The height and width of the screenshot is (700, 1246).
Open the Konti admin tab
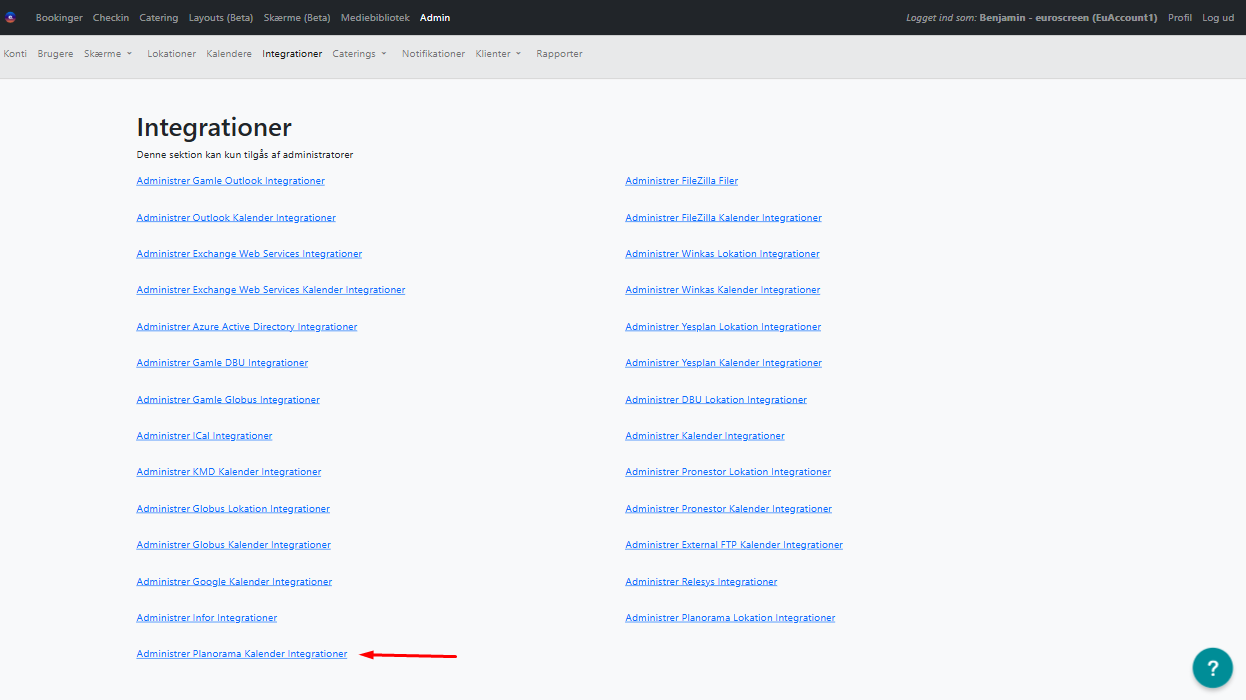[x=15, y=54]
